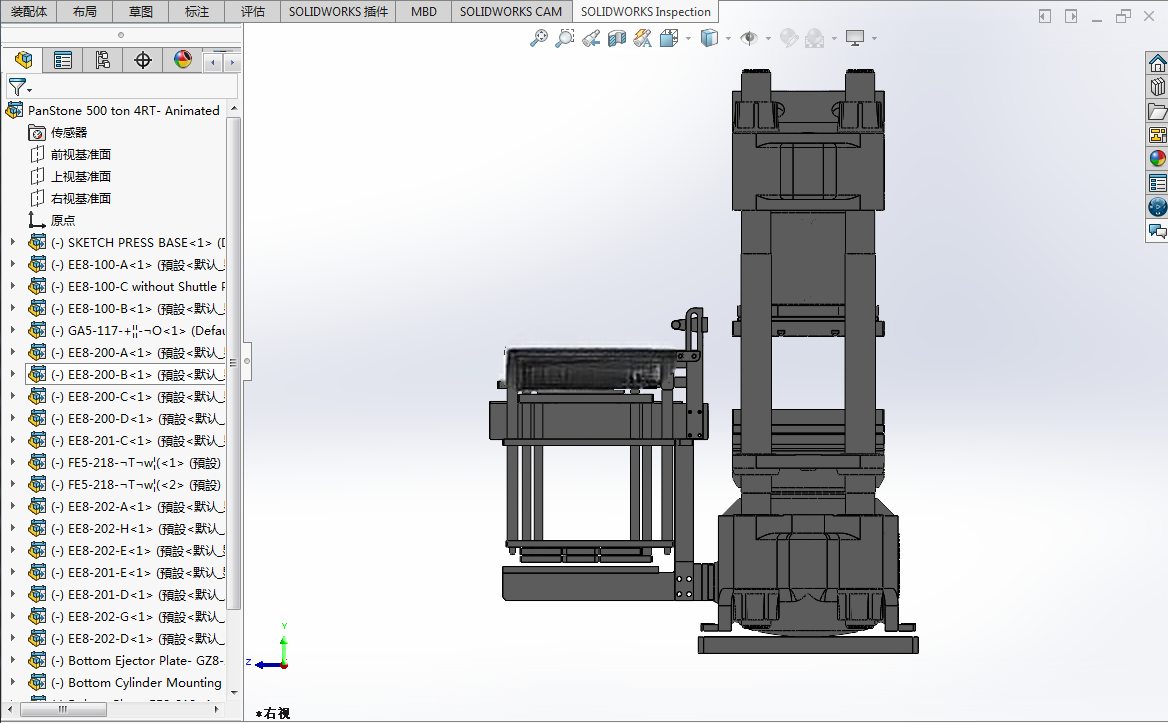Click the left manager-tab scroll arrow

coord(213,63)
